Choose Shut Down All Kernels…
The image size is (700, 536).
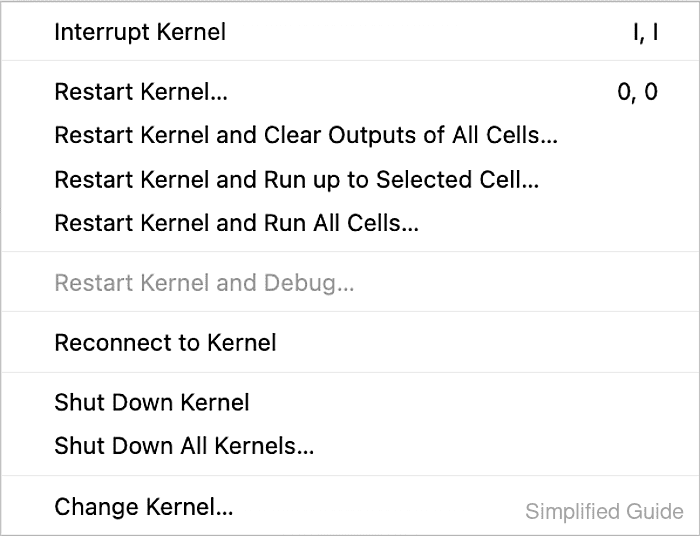pyautogui.click(x=350, y=446)
